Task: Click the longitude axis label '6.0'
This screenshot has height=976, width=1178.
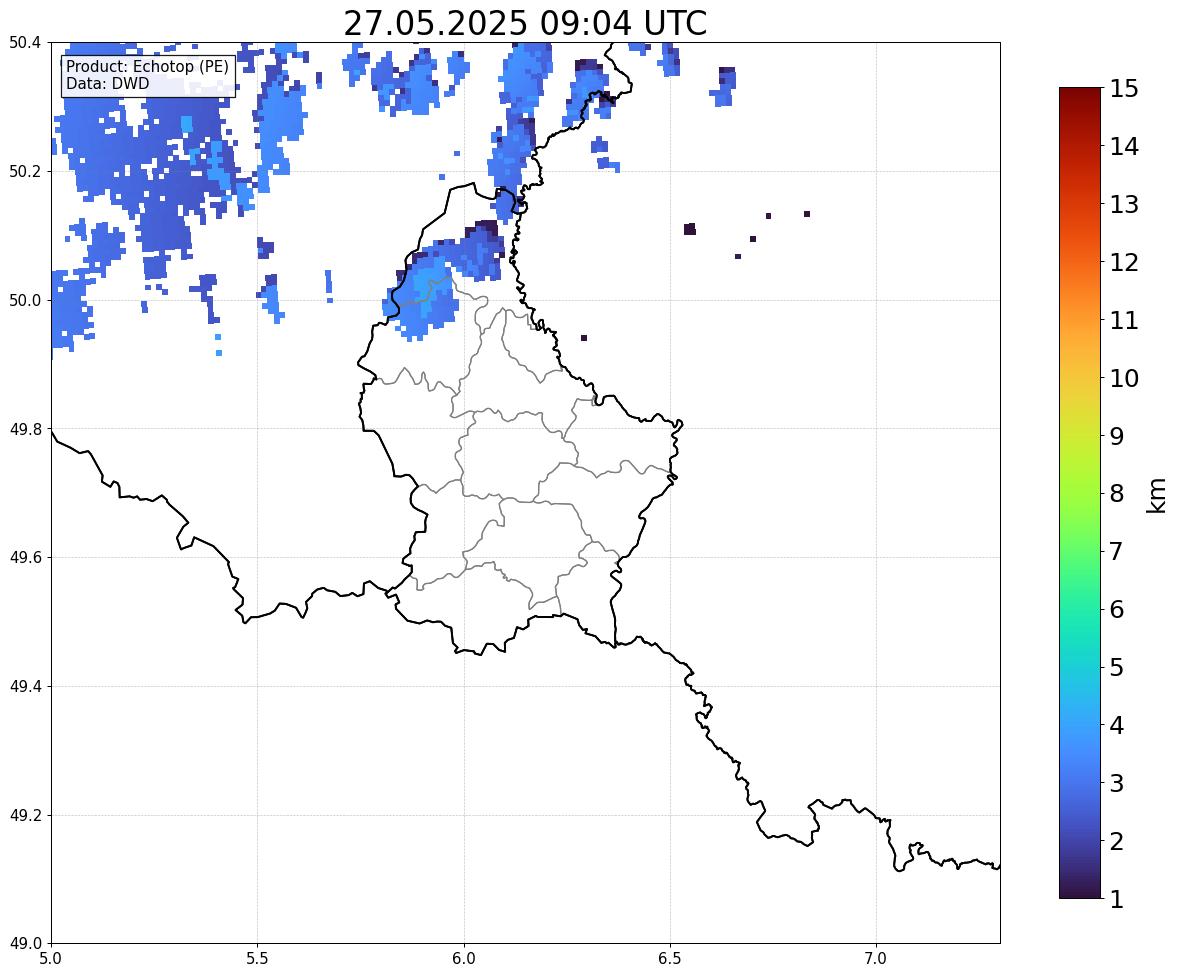Action: click(464, 959)
